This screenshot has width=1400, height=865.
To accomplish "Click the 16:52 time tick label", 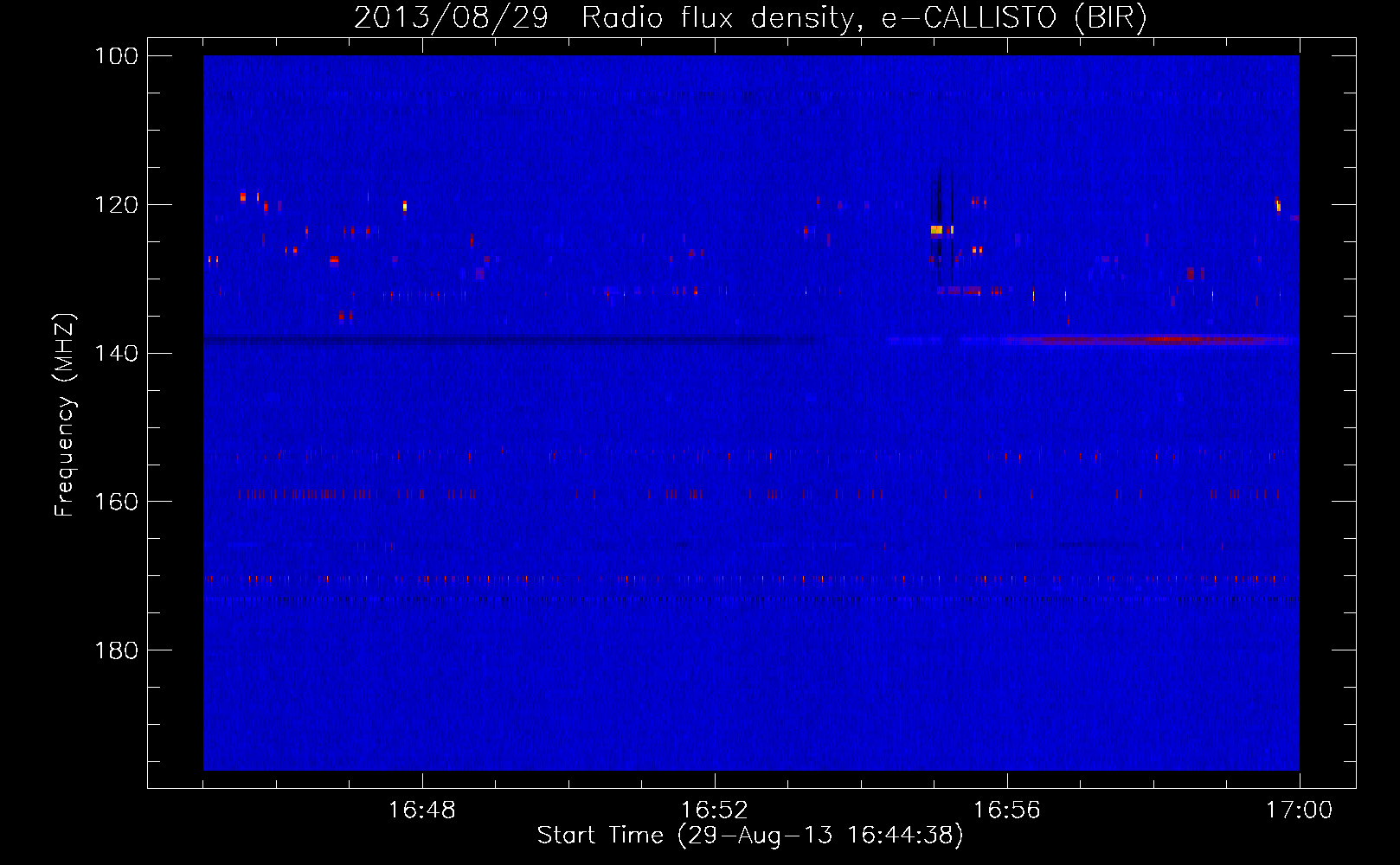I will coord(715,811).
